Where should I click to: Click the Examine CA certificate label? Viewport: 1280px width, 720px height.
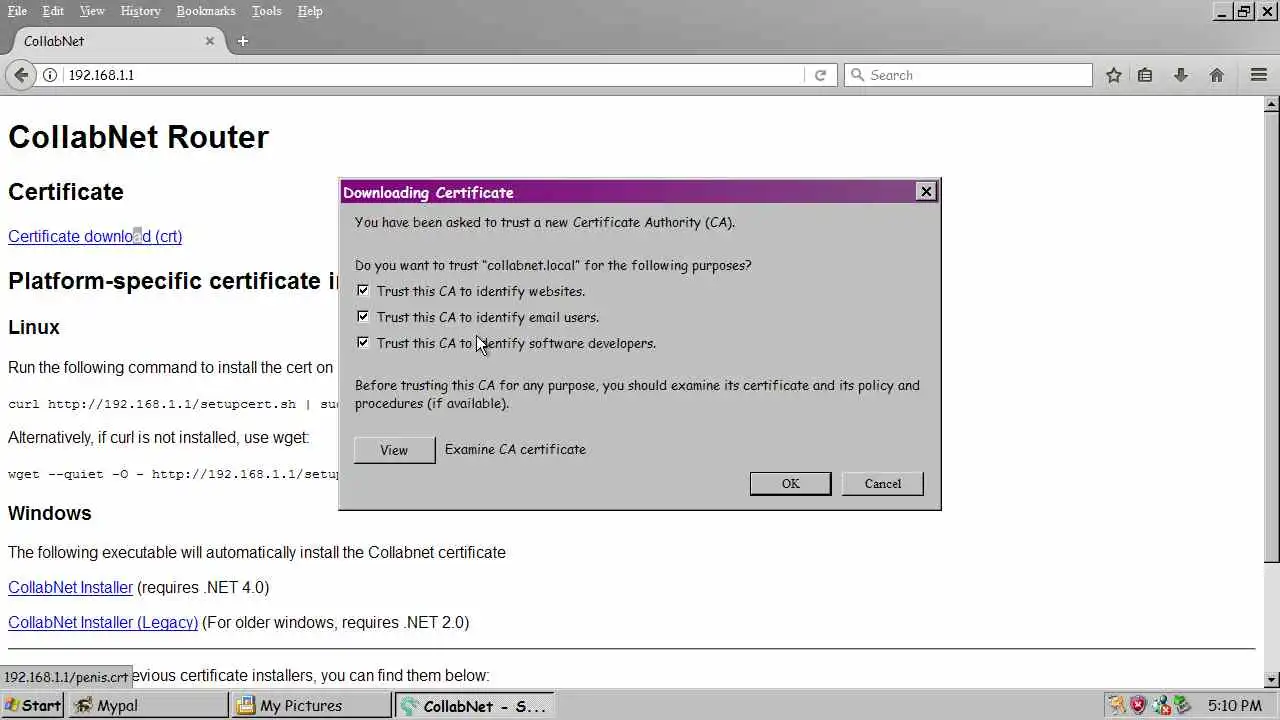[x=515, y=449]
